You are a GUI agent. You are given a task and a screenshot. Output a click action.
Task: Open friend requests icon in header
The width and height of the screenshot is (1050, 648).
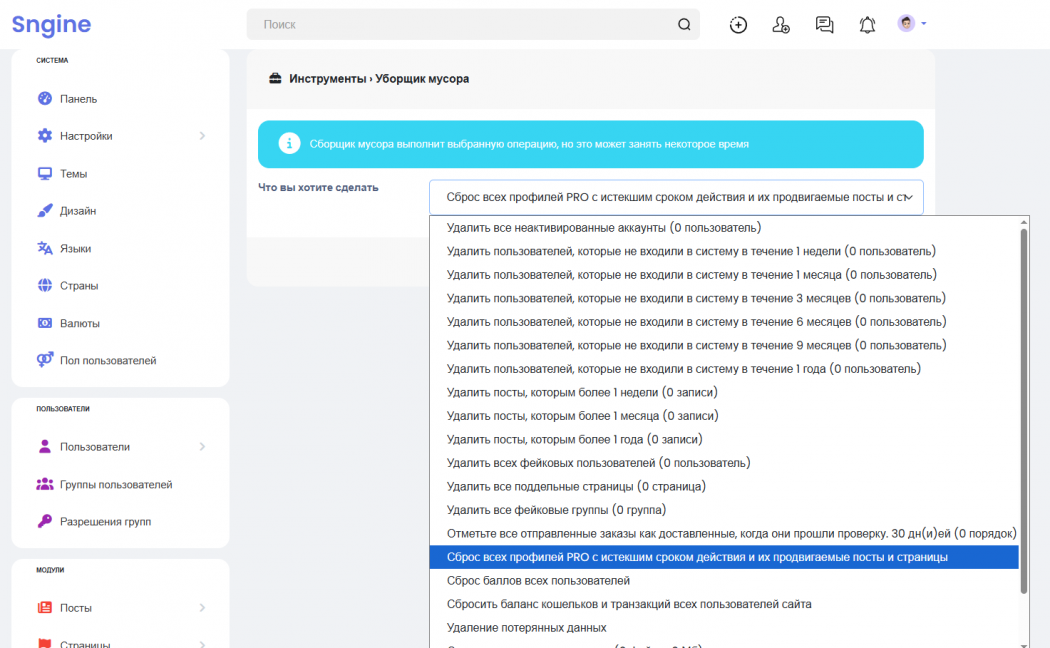tap(781, 25)
